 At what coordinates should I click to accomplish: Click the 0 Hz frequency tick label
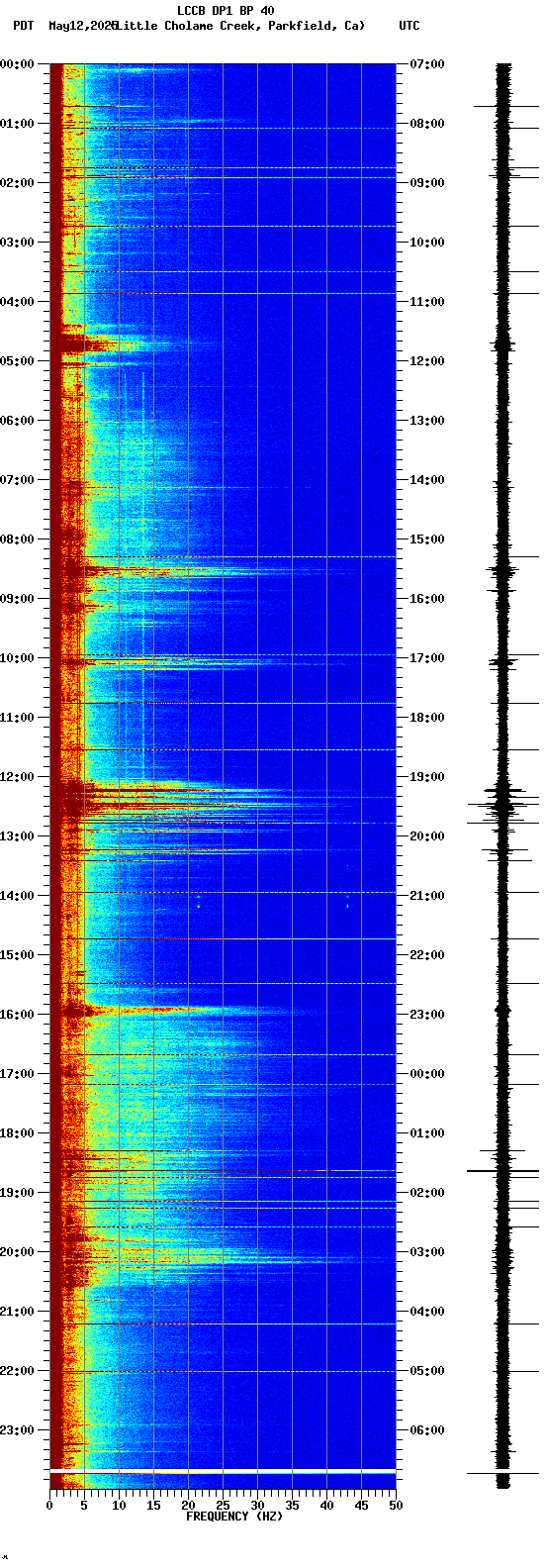point(49,1506)
